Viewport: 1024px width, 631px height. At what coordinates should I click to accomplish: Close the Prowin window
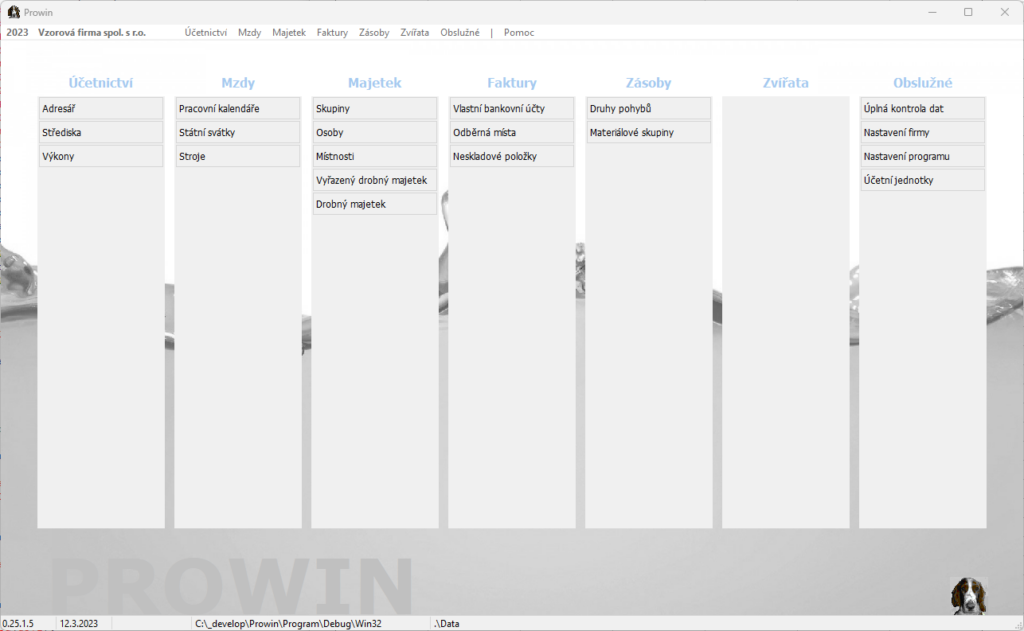(x=1005, y=12)
